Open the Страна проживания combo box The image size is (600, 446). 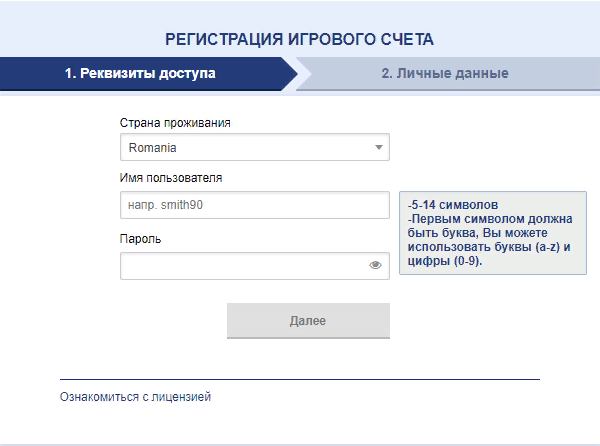point(255,147)
